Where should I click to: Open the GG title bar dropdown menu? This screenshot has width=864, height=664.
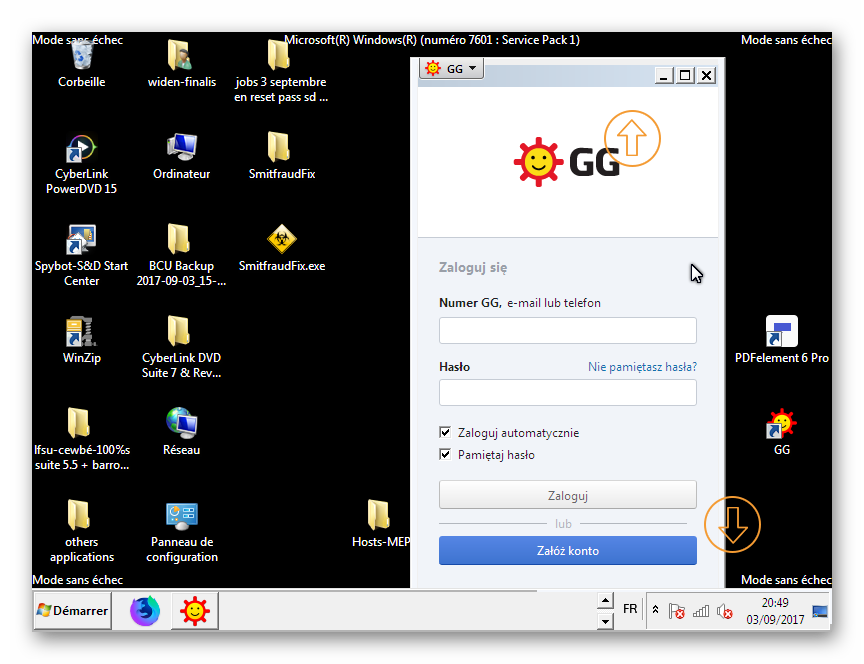[452, 69]
